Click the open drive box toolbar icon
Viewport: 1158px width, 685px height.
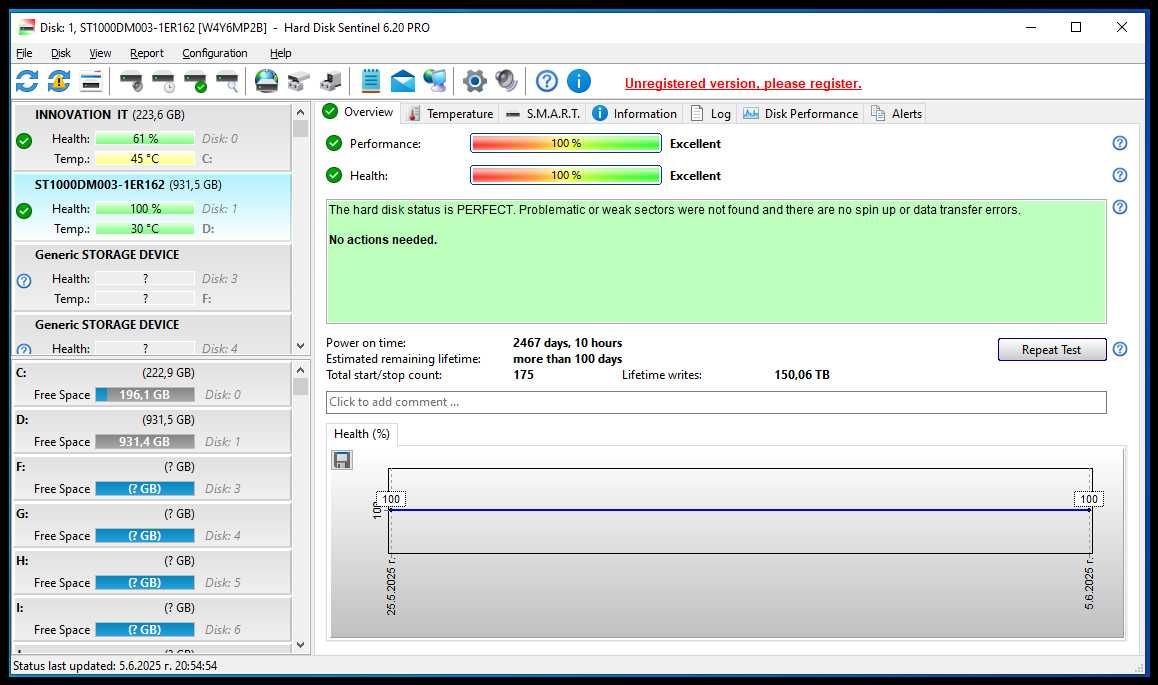[x=298, y=81]
